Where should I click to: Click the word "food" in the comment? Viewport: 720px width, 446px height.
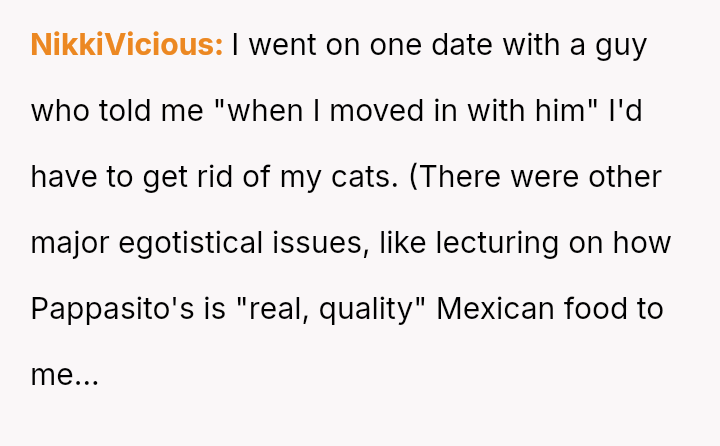(x=598, y=308)
